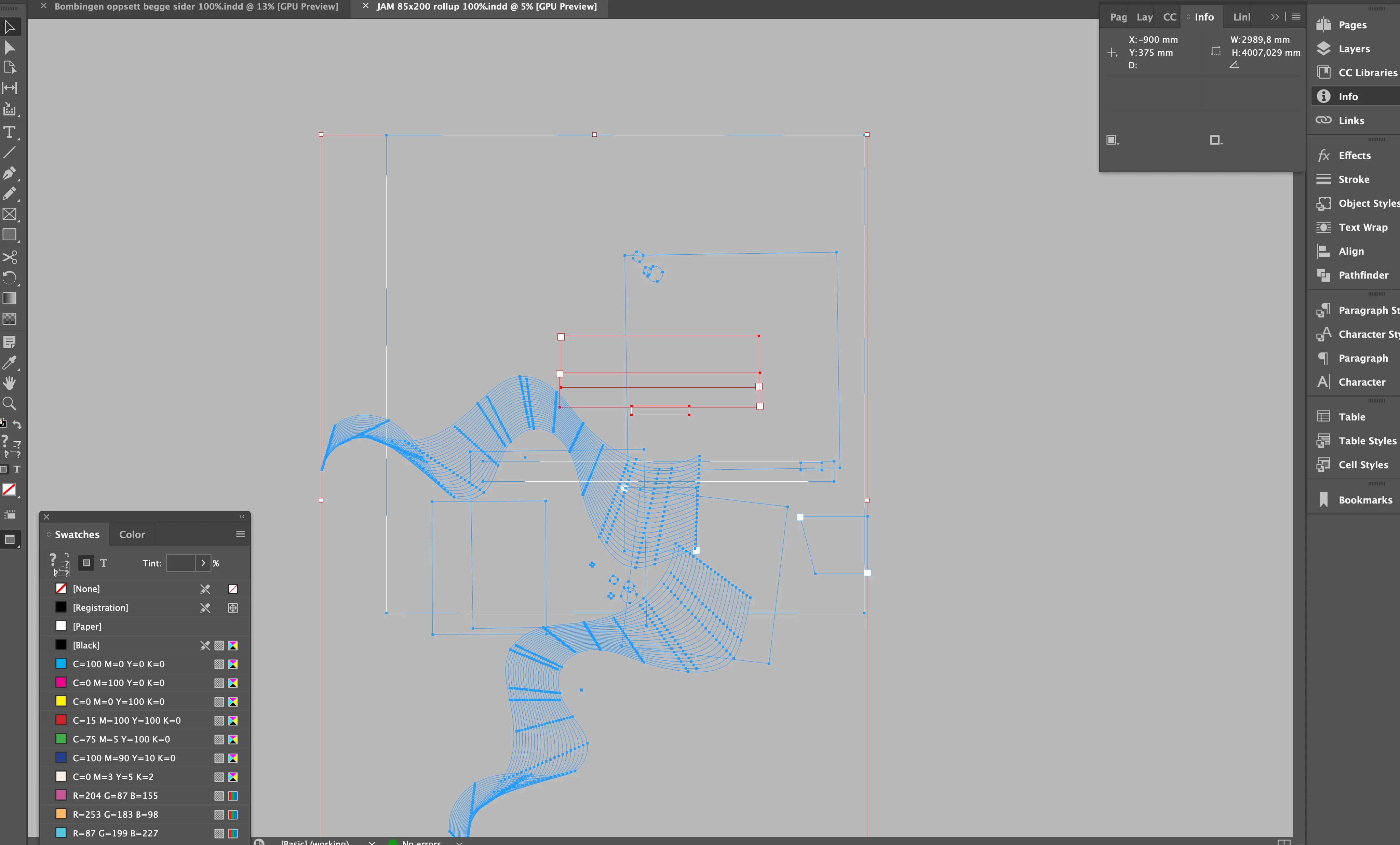This screenshot has width=1400, height=845.
Task: Activate the Hand tool
Action: [9, 383]
